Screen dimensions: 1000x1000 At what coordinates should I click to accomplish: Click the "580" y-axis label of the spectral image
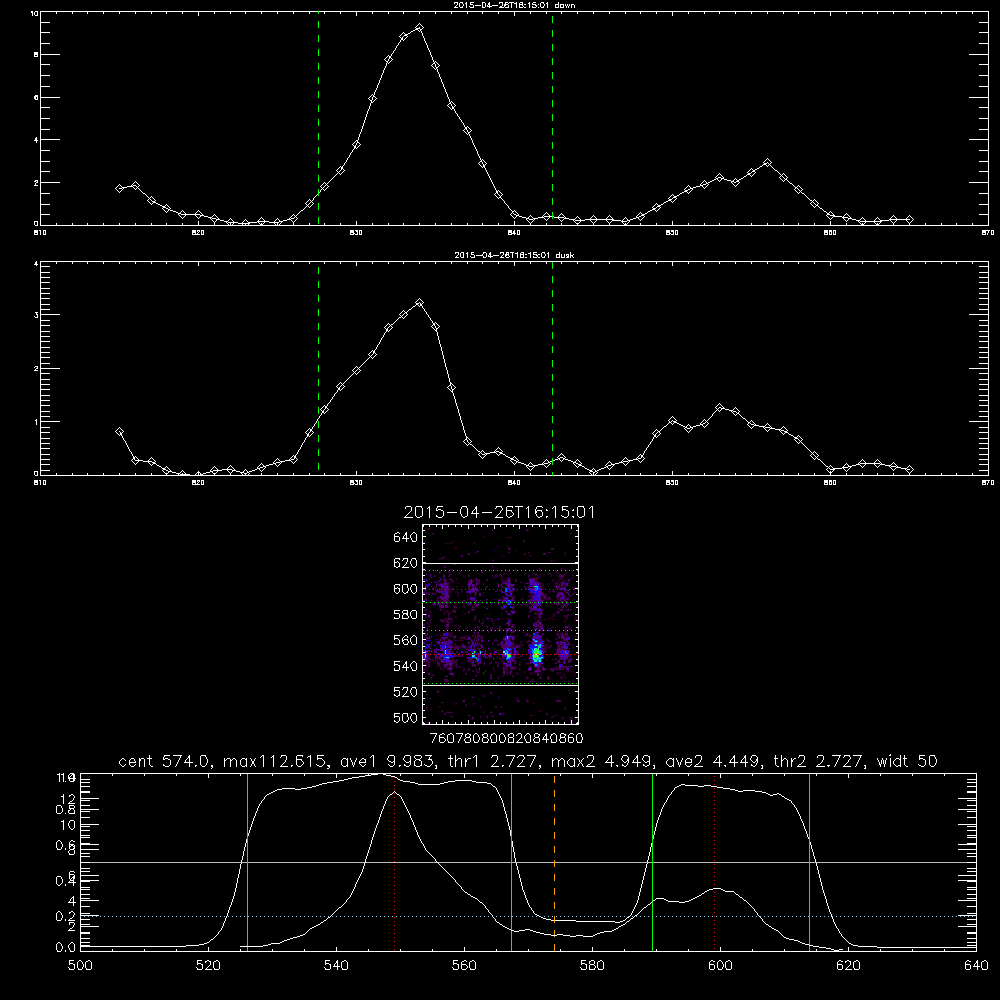(406, 615)
